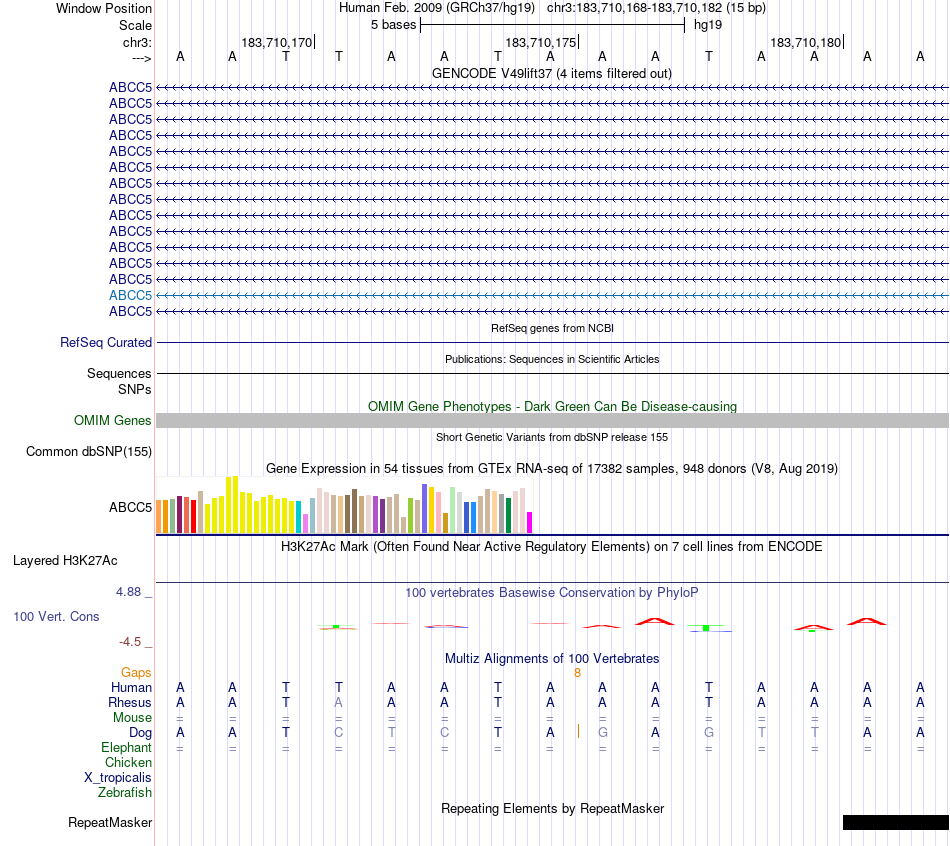Click the 183,710,175 ruler position marker
Viewport: 950px width, 846px height.
pos(541,42)
